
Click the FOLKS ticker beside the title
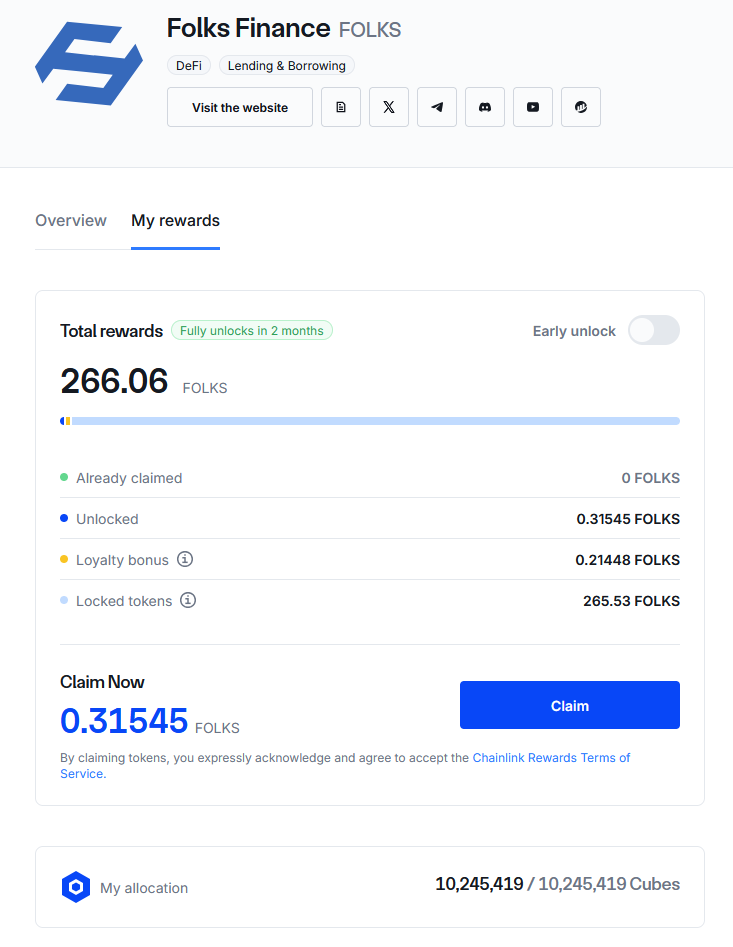point(370,30)
